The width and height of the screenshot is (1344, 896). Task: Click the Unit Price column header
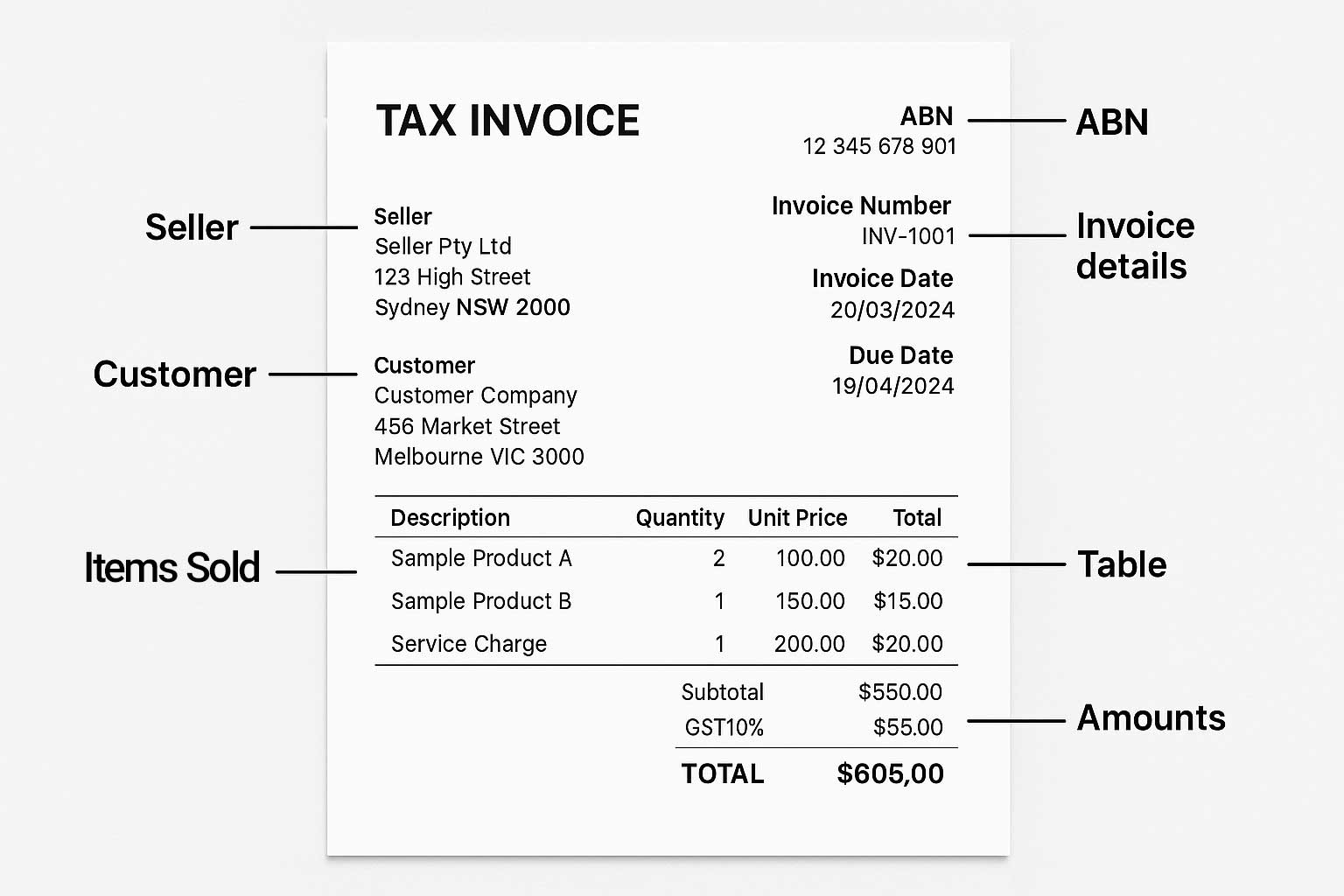(797, 518)
